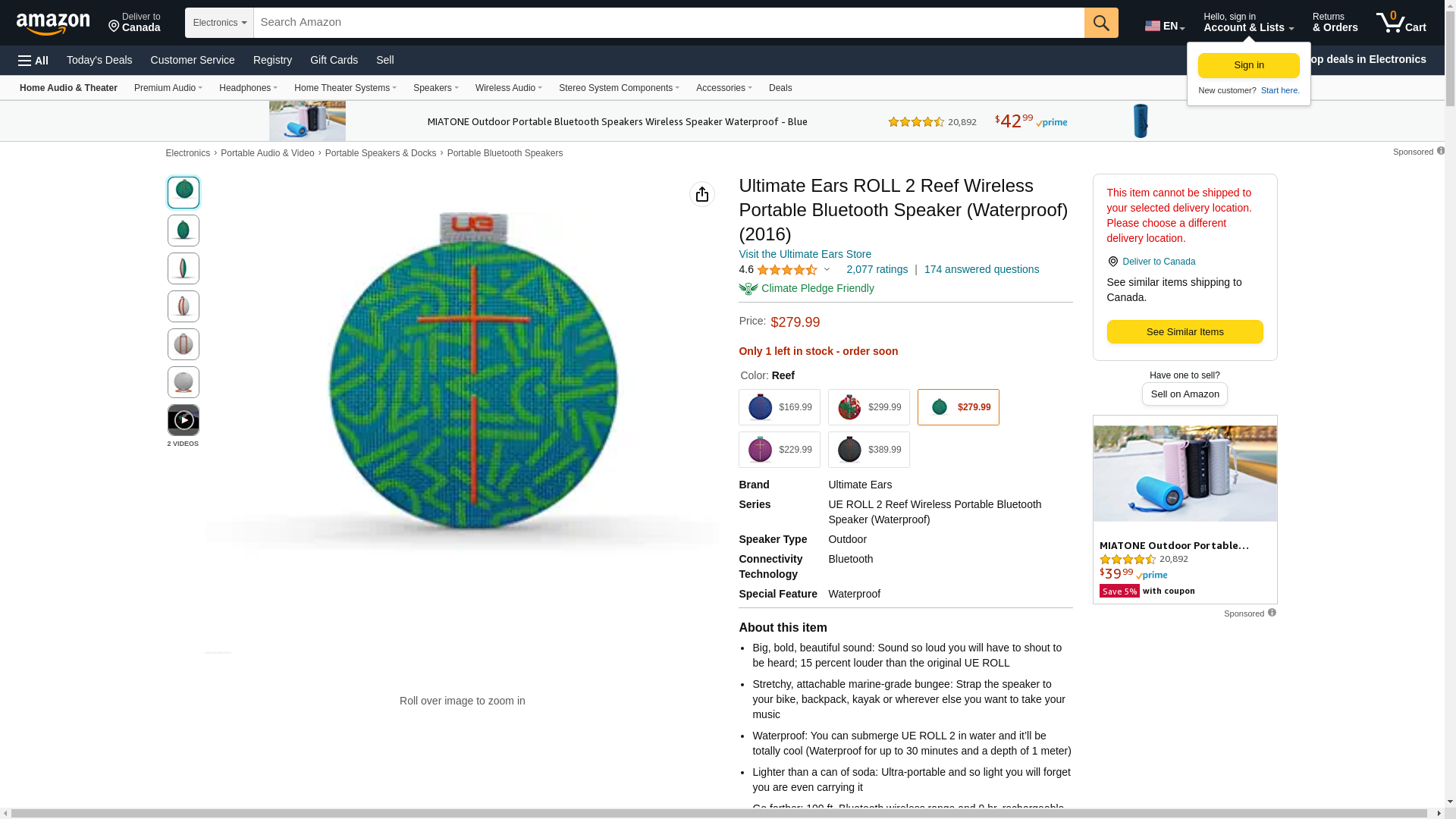Image resolution: width=1456 pixels, height=819 pixels.
Task: Open the Electronics search category dropdown
Action: (219, 23)
